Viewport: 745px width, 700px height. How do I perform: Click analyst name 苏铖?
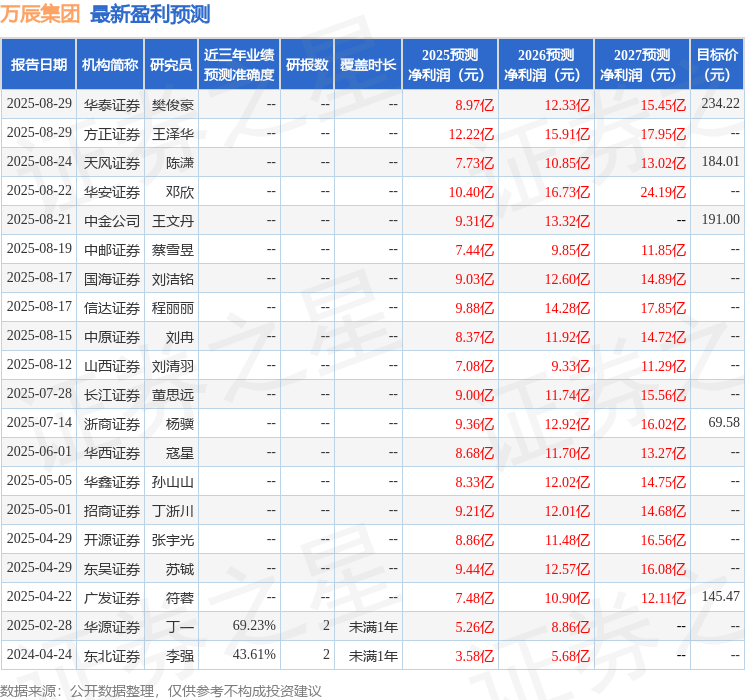(x=180, y=569)
